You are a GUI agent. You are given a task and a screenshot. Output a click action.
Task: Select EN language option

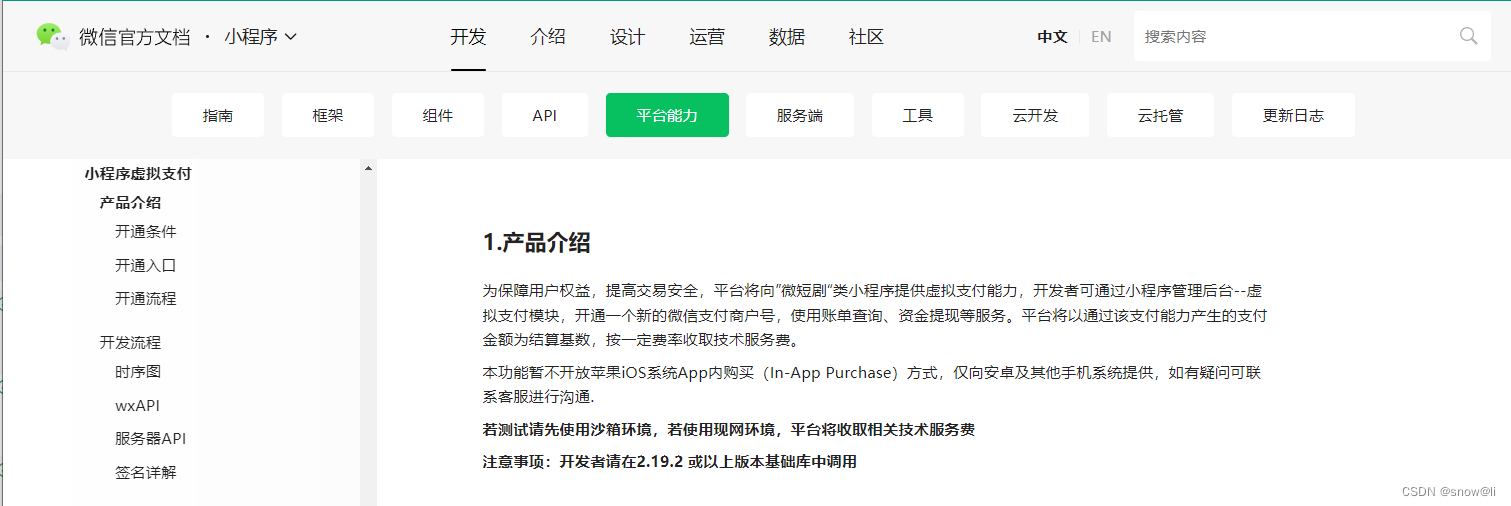click(x=1101, y=37)
